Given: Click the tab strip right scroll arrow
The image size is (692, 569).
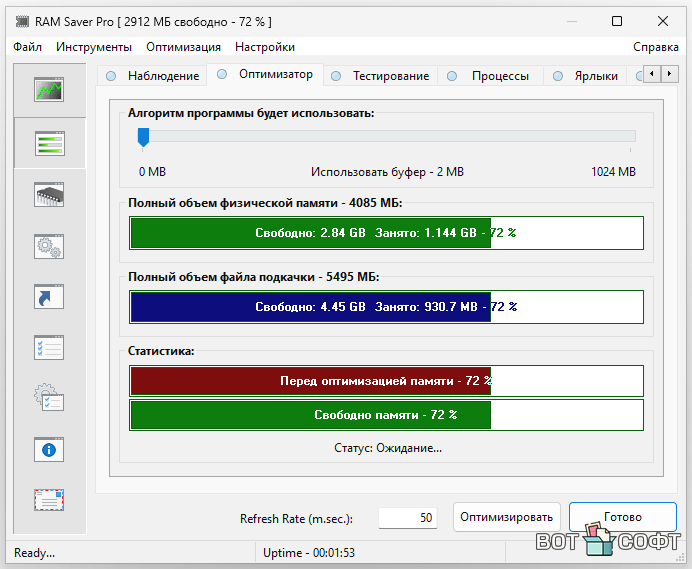Looking at the screenshot, I should 669,74.
